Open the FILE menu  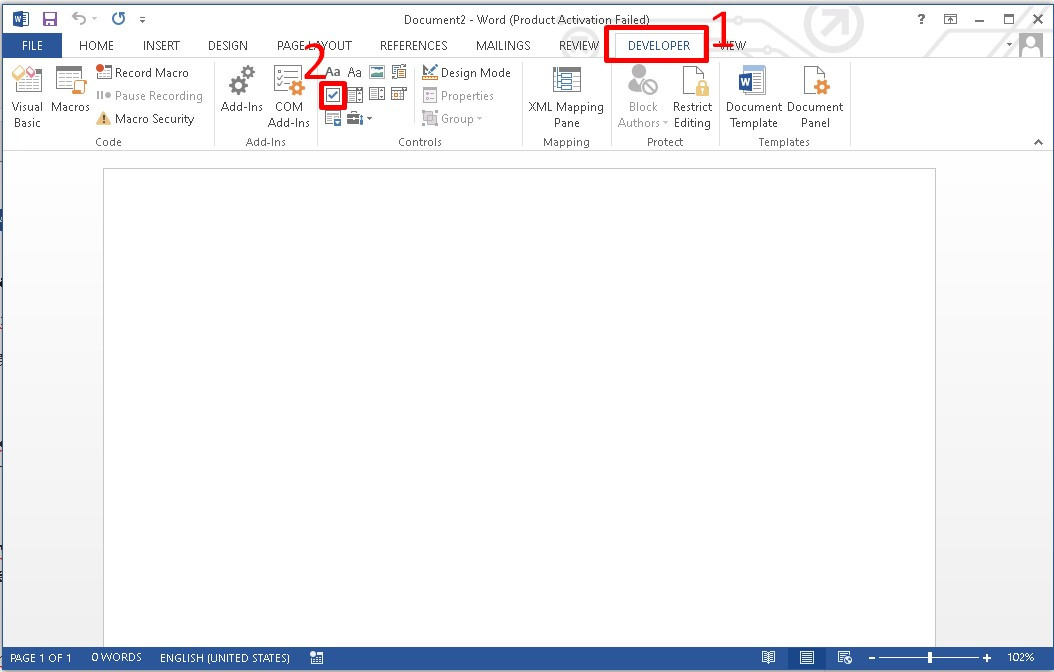coord(32,45)
